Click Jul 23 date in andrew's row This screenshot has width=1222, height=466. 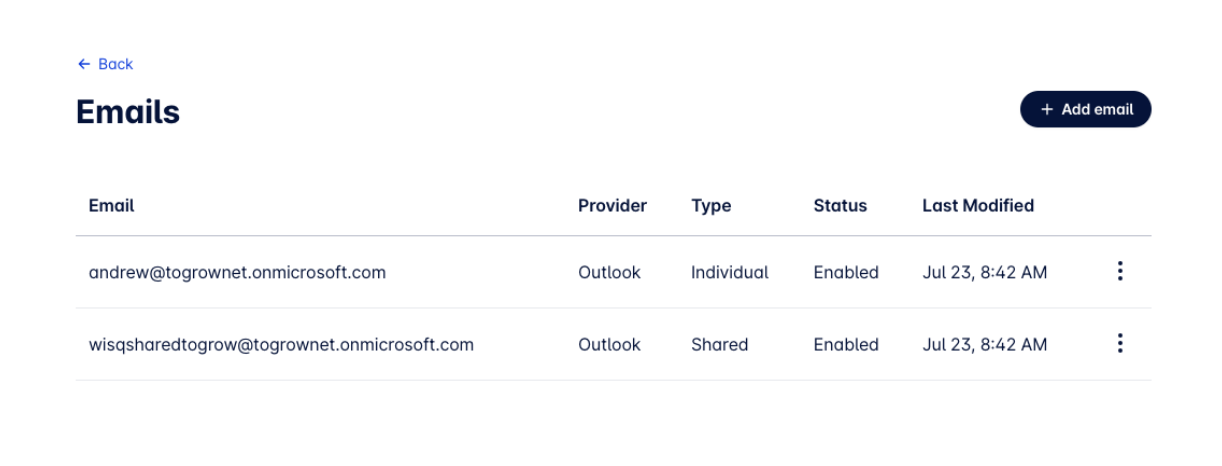984,272
